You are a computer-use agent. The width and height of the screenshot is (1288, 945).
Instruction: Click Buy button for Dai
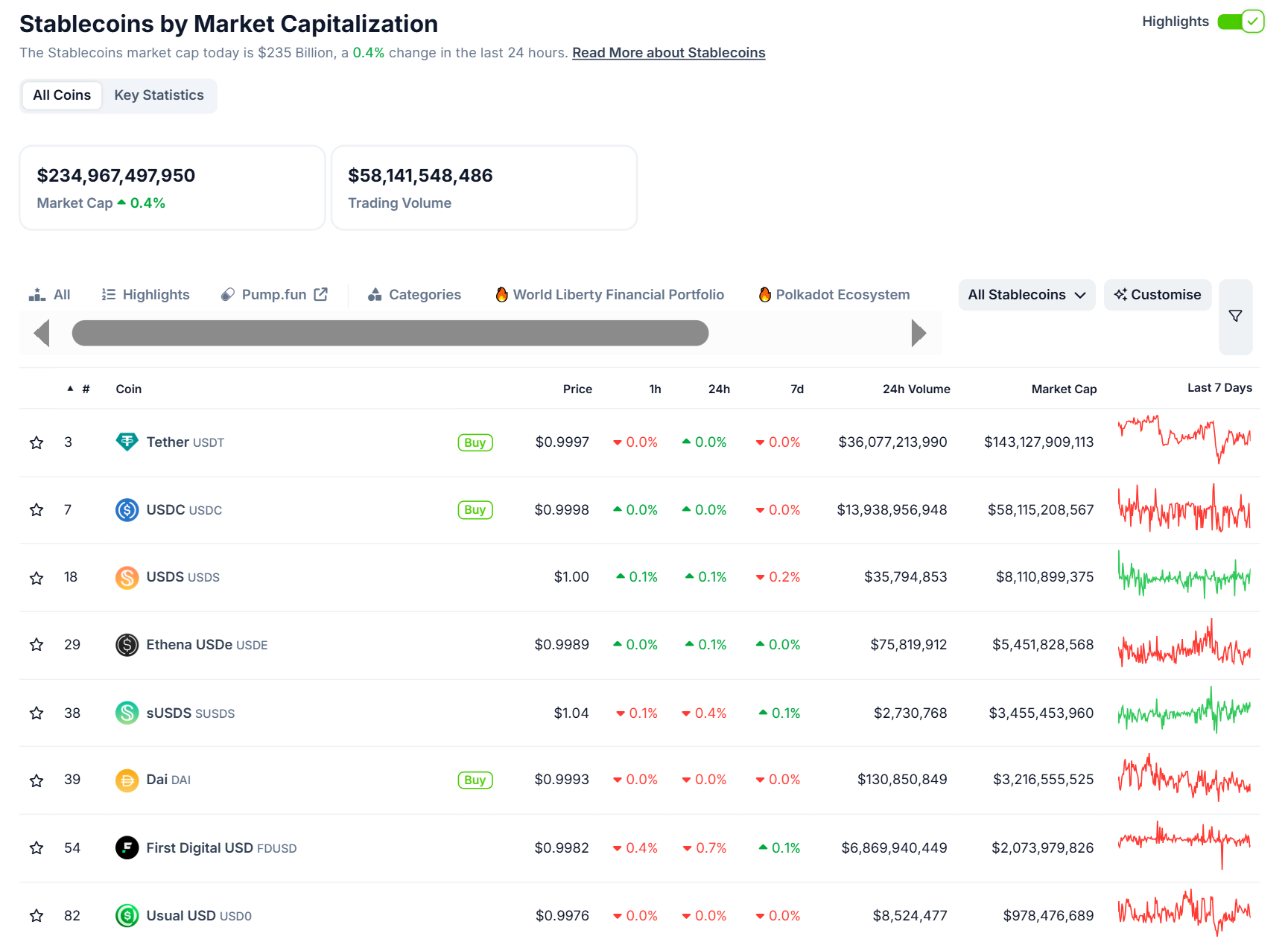[x=475, y=780]
